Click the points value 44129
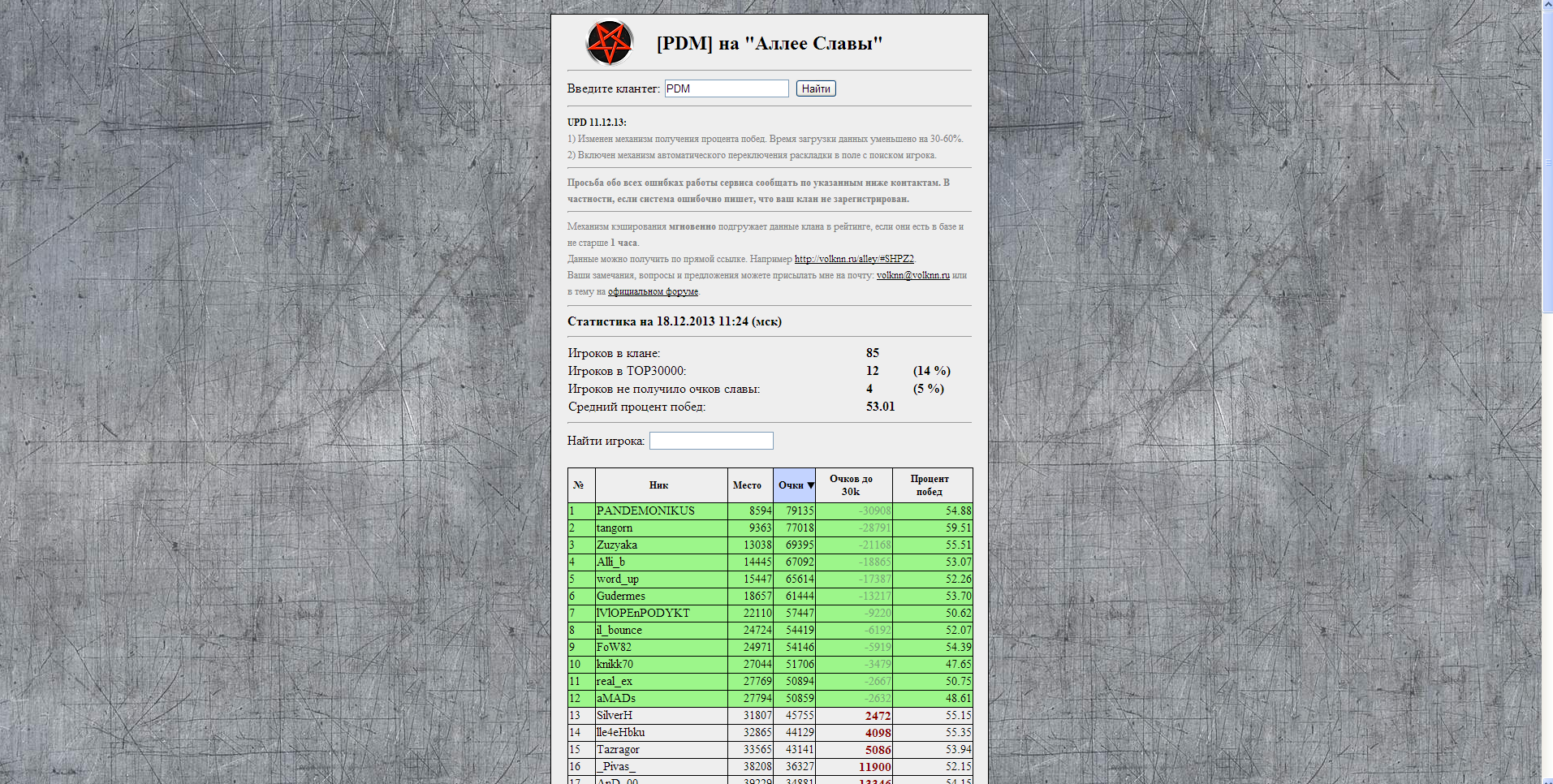This screenshot has width=1553, height=784. click(x=800, y=733)
